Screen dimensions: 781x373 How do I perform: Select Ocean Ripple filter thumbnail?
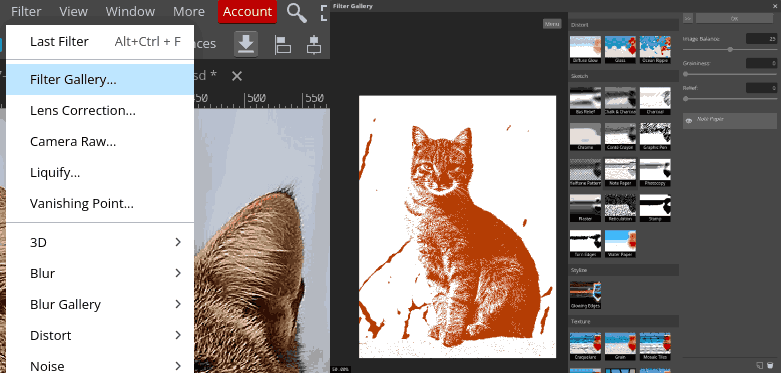pyautogui.click(x=655, y=49)
